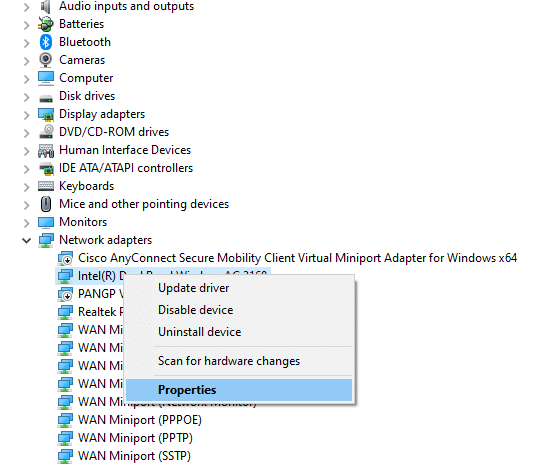The image size is (552, 464).
Task: Expand the Monitors category
Action: (x=26, y=222)
